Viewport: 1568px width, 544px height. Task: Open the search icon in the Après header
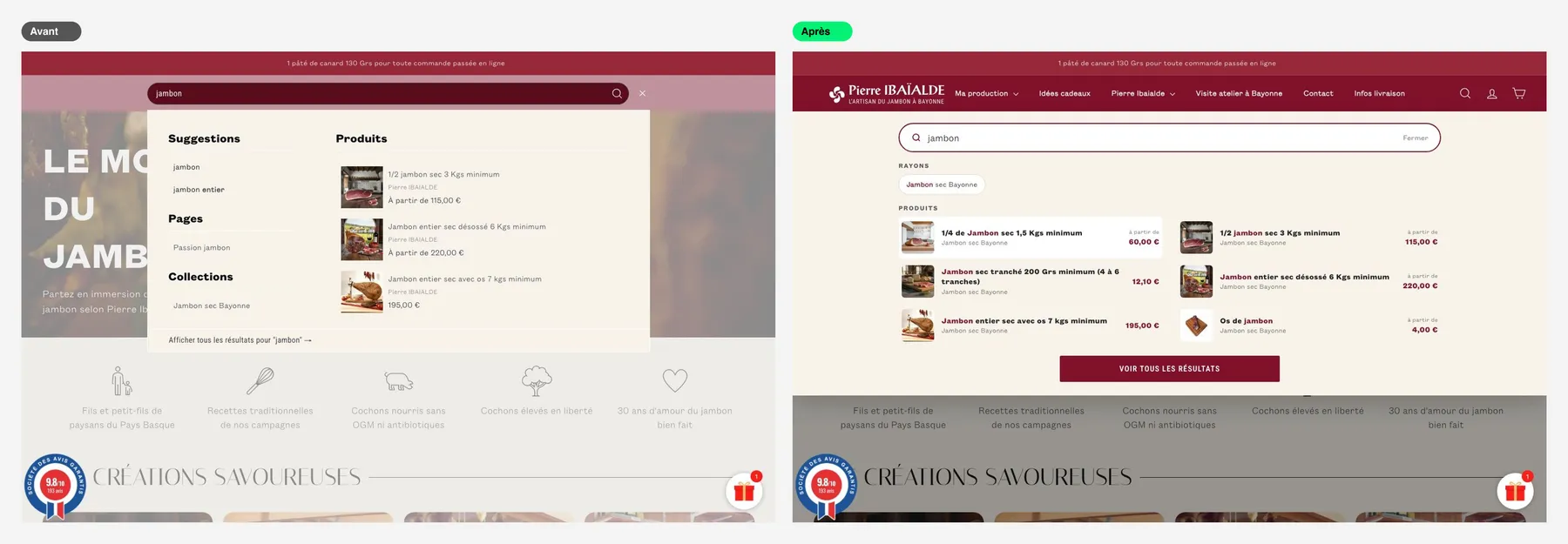click(1465, 93)
